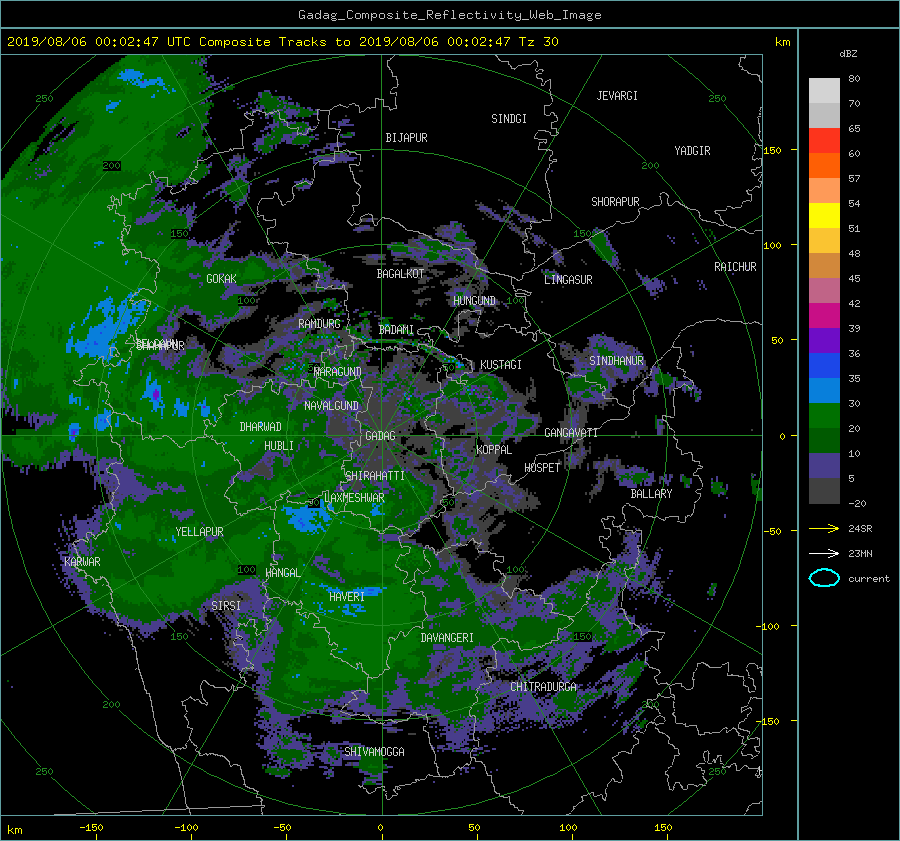The height and width of the screenshot is (841, 900).
Task: Click the DAVANGERI city label
Action: pyautogui.click(x=447, y=638)
